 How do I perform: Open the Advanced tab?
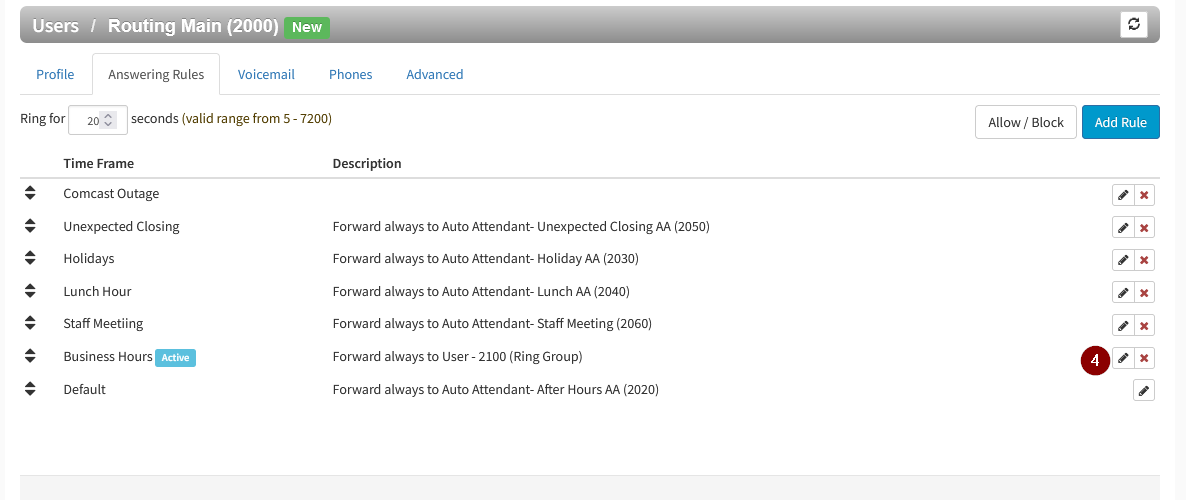click(x=435, y=74)
